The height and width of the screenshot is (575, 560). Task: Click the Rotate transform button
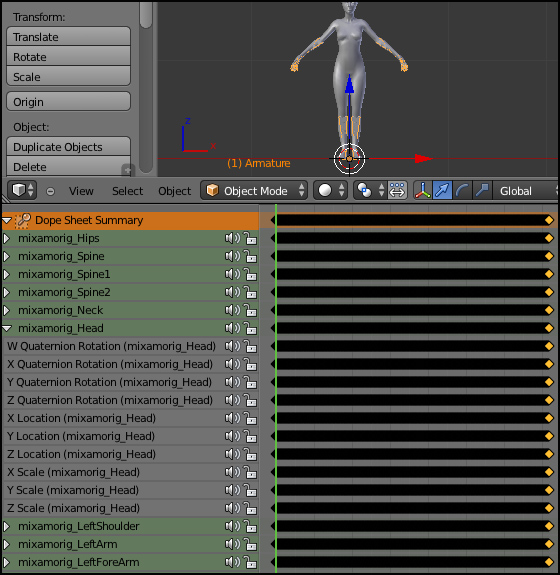69,56
